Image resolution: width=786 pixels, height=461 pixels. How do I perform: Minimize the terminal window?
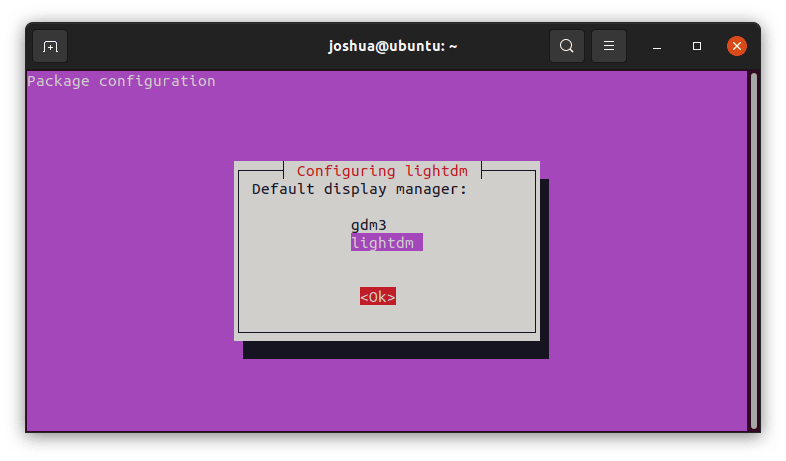[x=657, y=46]
